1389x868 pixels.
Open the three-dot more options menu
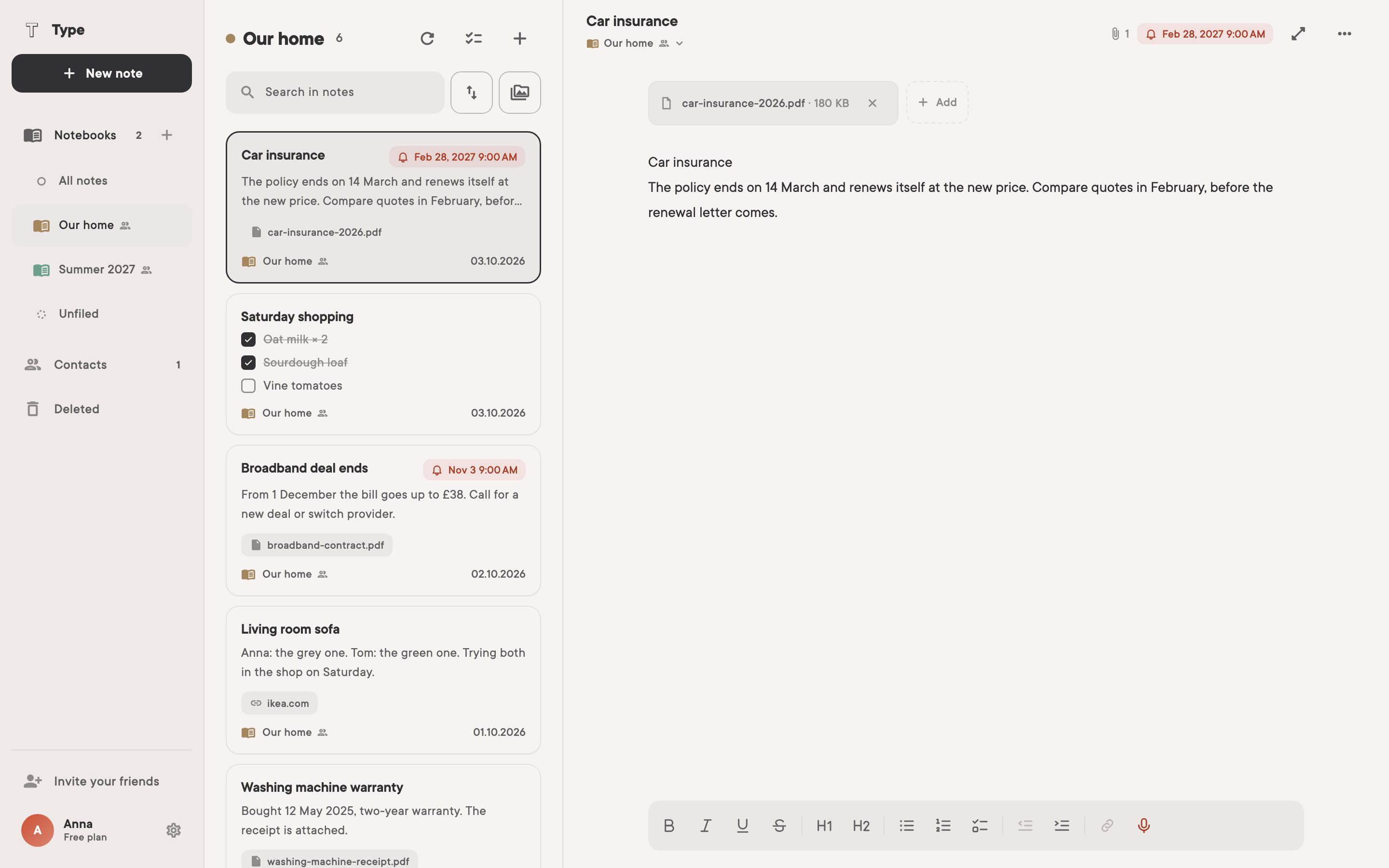pos(1344,34)
